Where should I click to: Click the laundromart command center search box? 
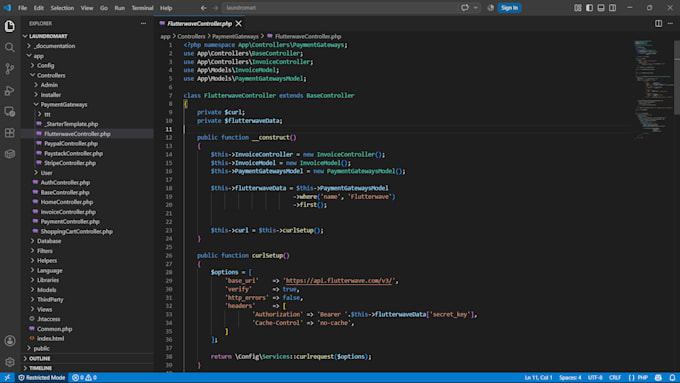coord(340,8)
